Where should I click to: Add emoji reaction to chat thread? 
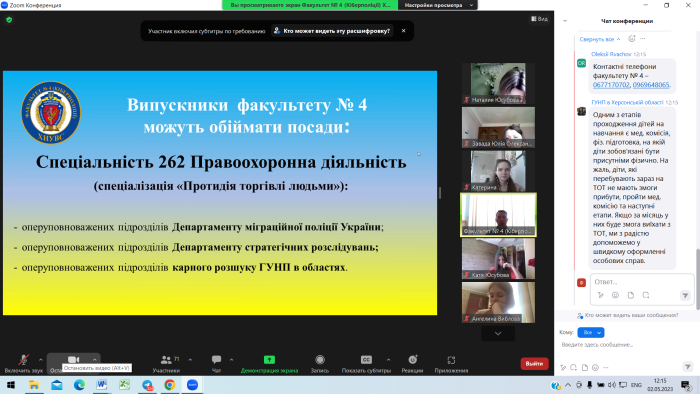coord(632,39)
